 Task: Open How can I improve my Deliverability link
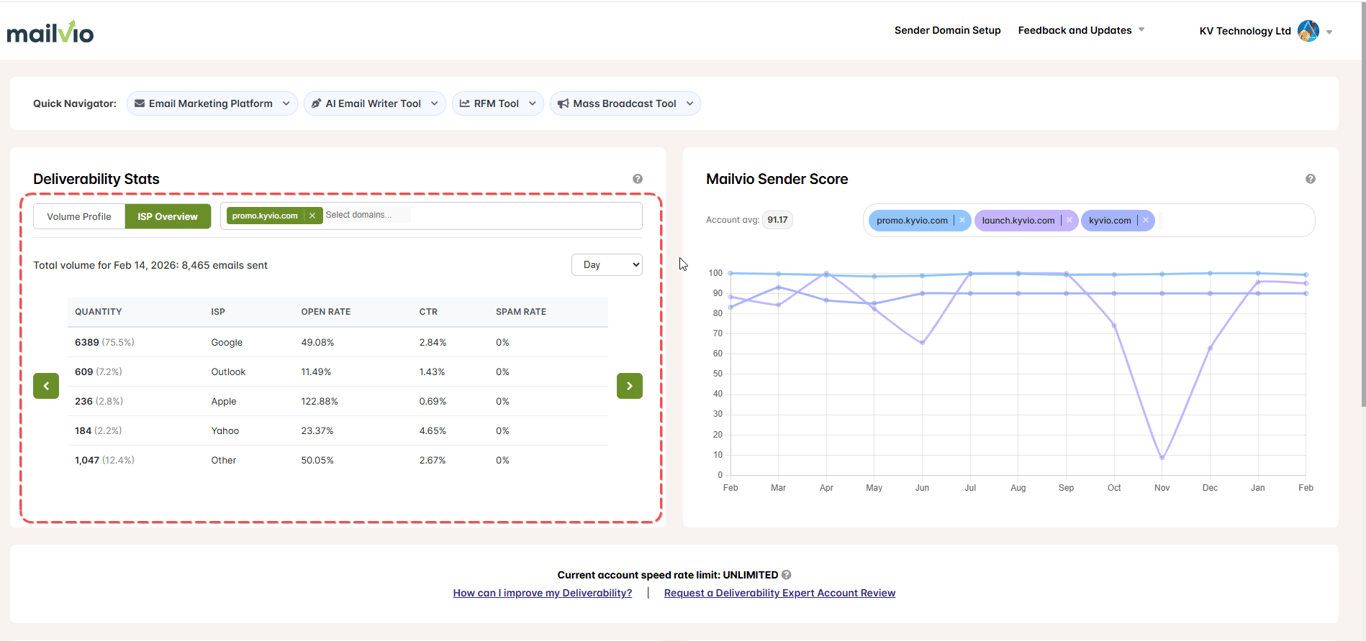click(x=543, y=593)
